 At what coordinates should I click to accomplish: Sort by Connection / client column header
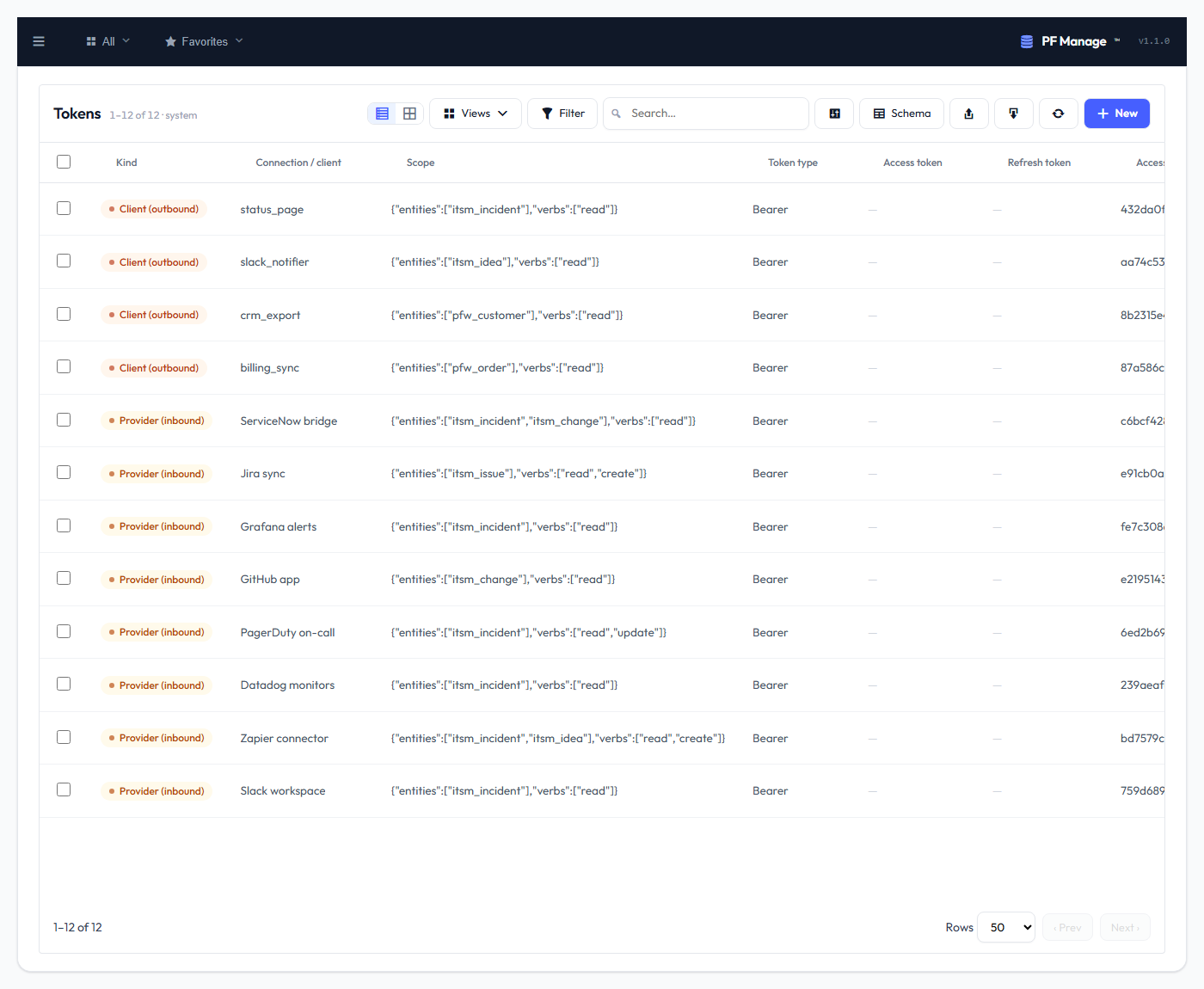pyautogui.click(x=298, y=163)
